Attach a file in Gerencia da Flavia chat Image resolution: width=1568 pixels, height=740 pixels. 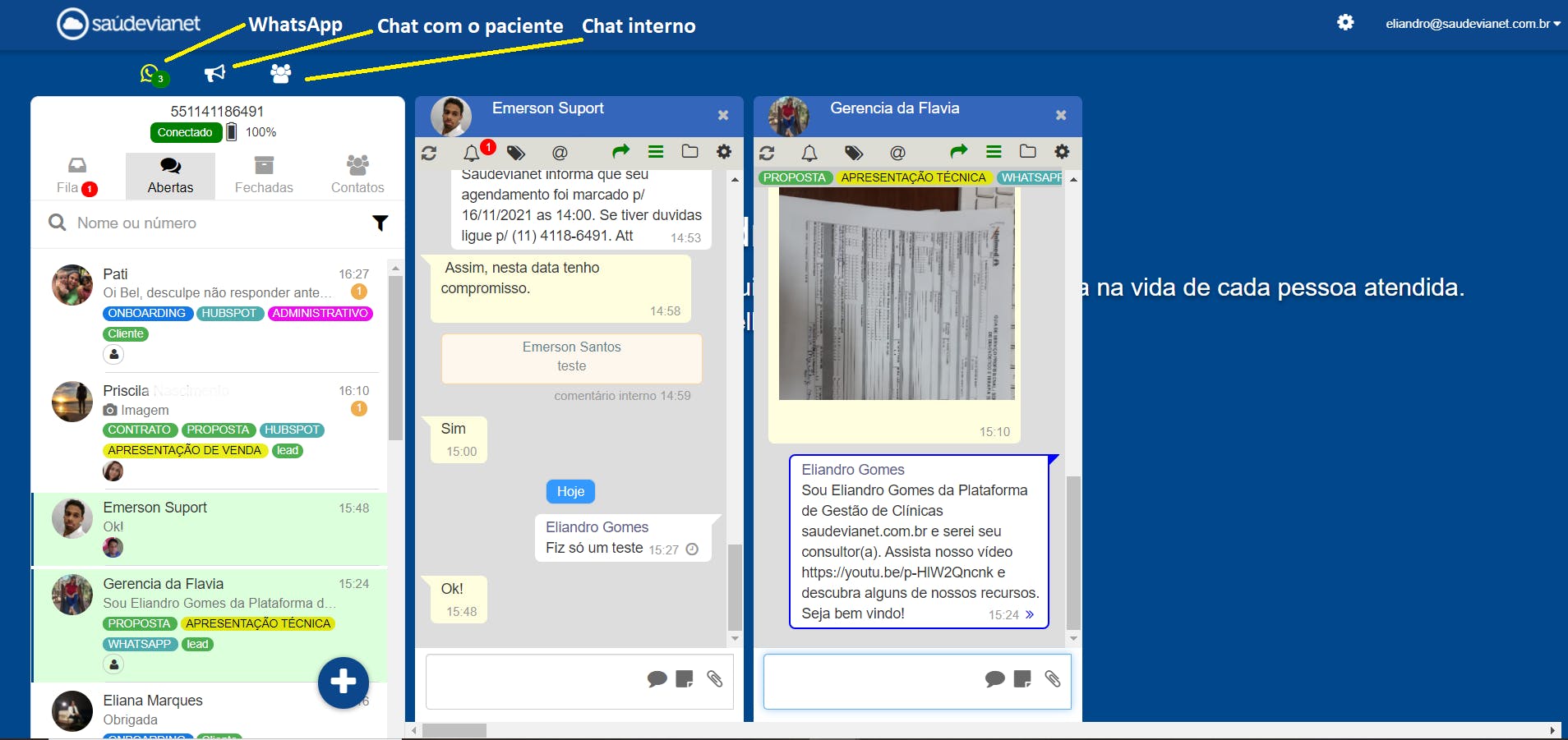pyautogui.click(x=1053, y=679)
